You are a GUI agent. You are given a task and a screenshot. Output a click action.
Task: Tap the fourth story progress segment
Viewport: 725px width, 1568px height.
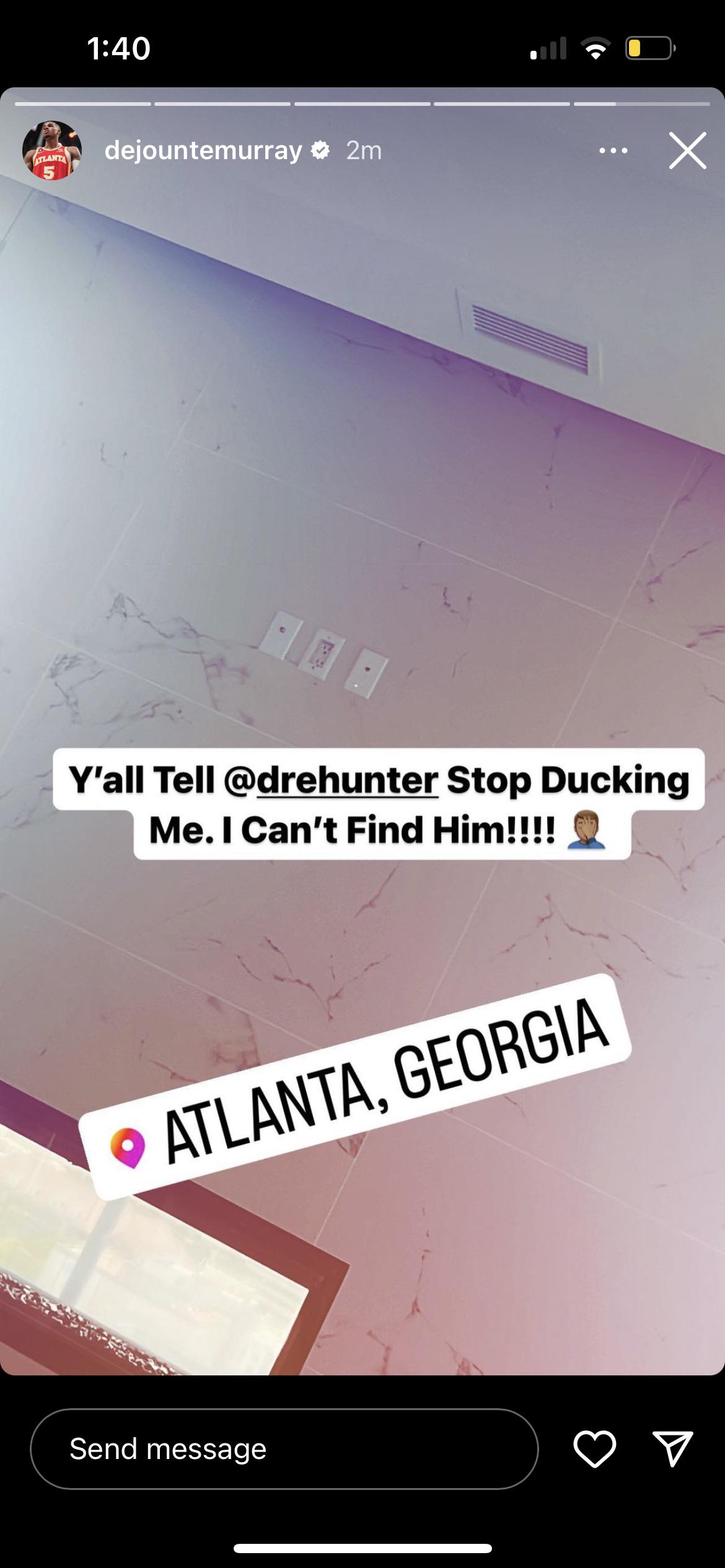click(x=502, y=103)
